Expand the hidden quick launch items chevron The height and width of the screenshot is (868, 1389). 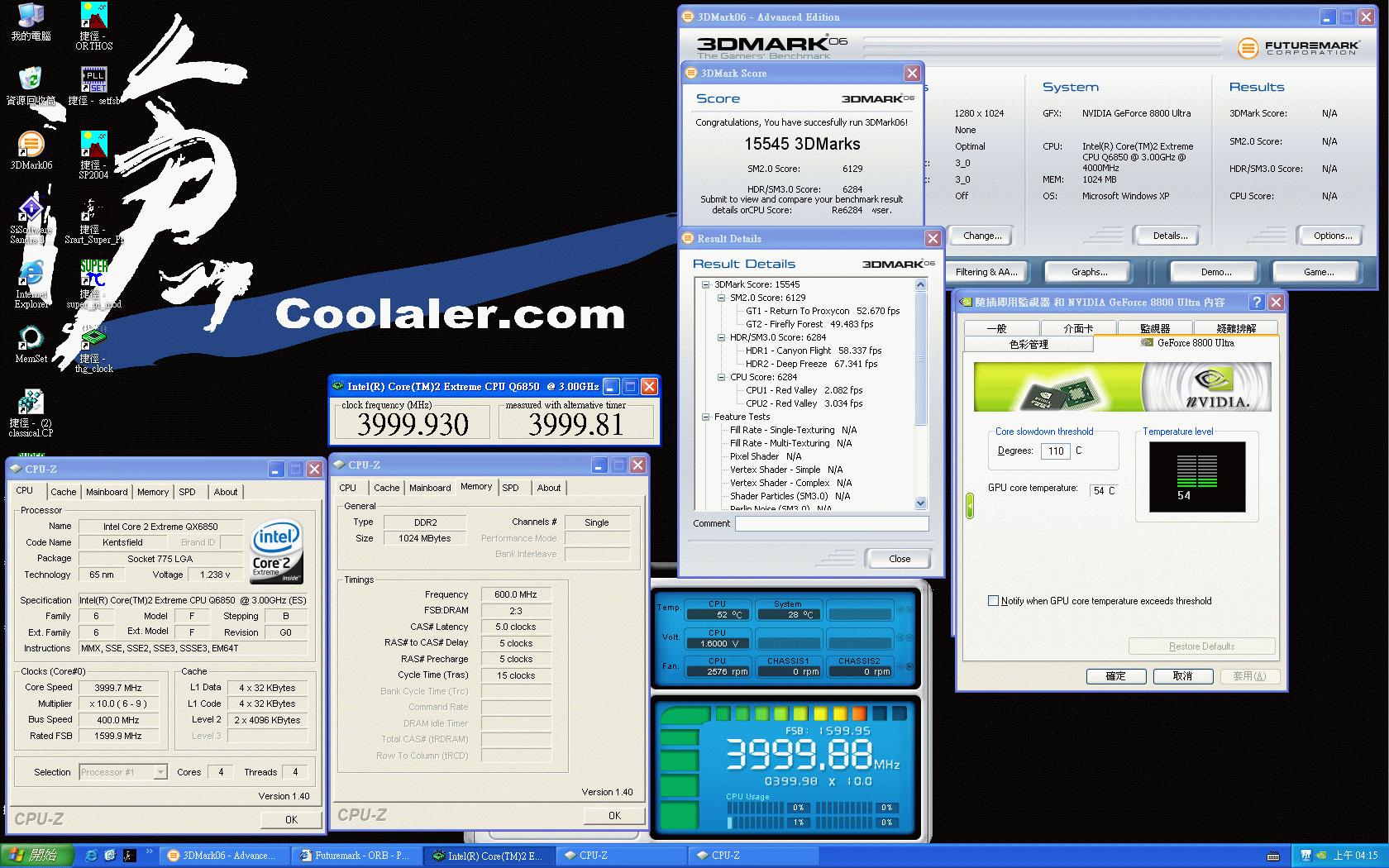coord(149,851)
